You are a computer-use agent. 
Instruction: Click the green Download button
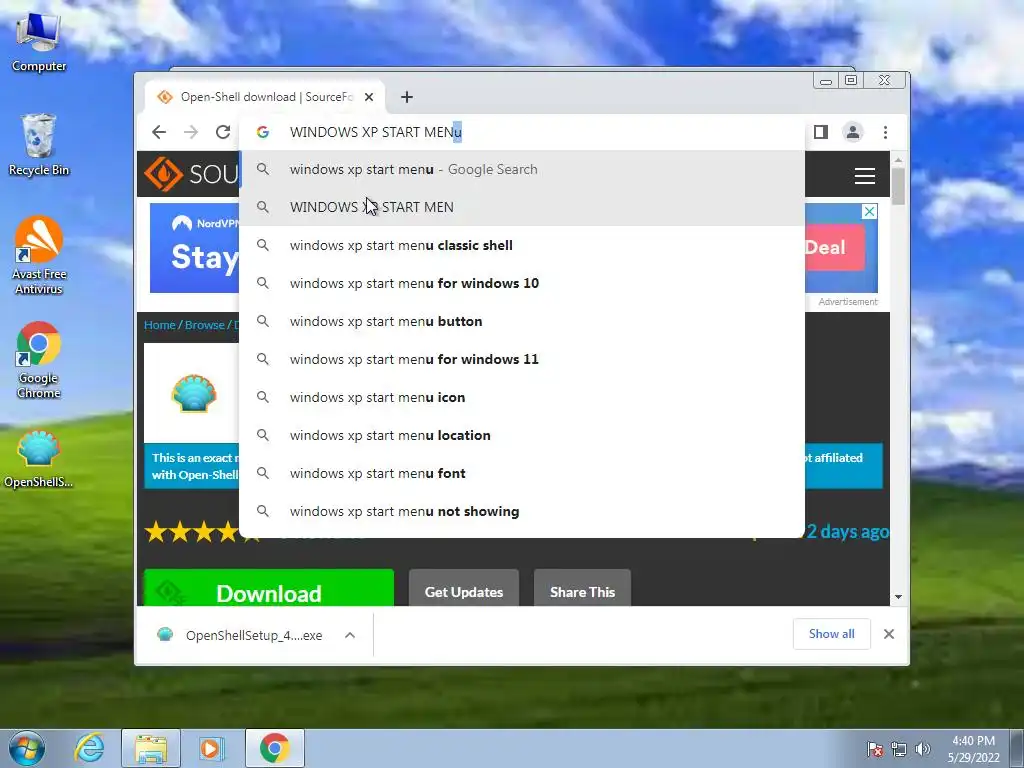(x=268, y=588)
